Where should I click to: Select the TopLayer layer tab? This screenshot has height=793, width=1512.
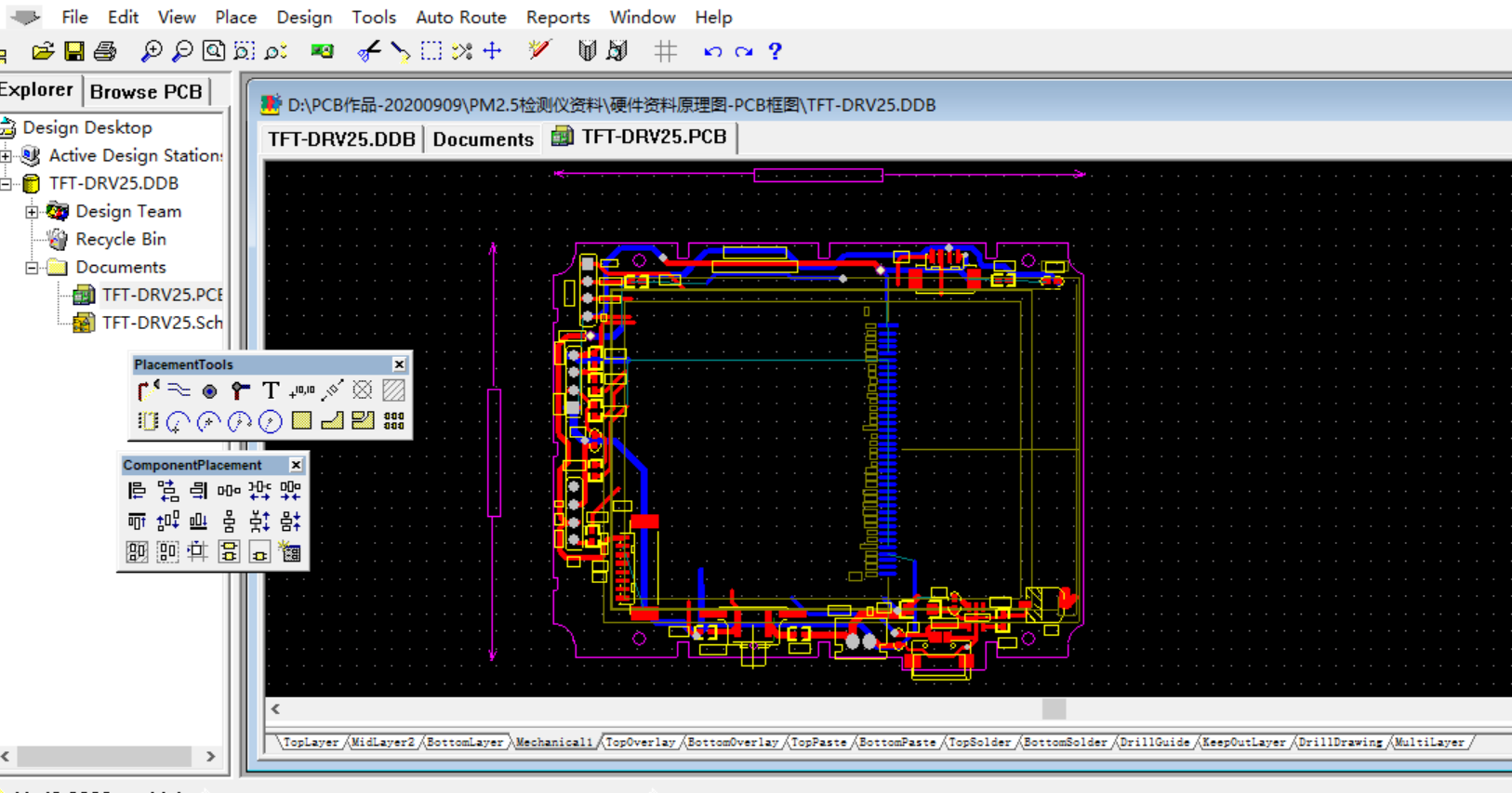coord(311,742)
